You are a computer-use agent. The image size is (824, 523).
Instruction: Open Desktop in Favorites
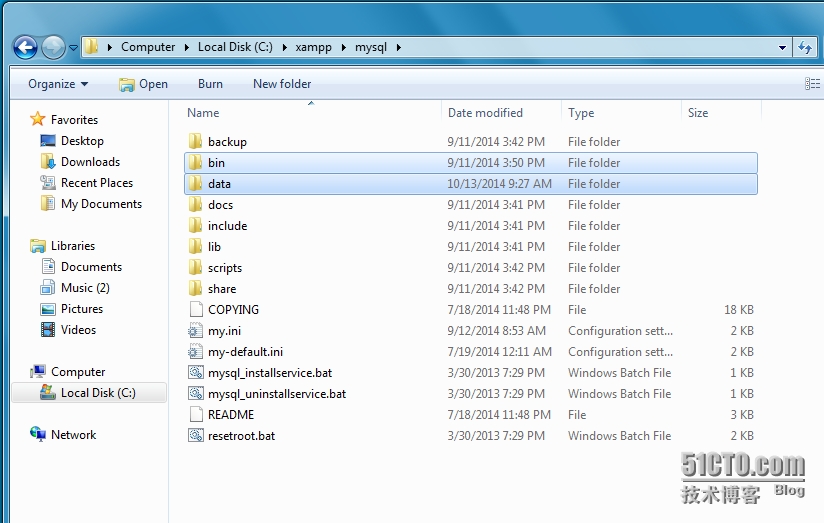[72, 141]
